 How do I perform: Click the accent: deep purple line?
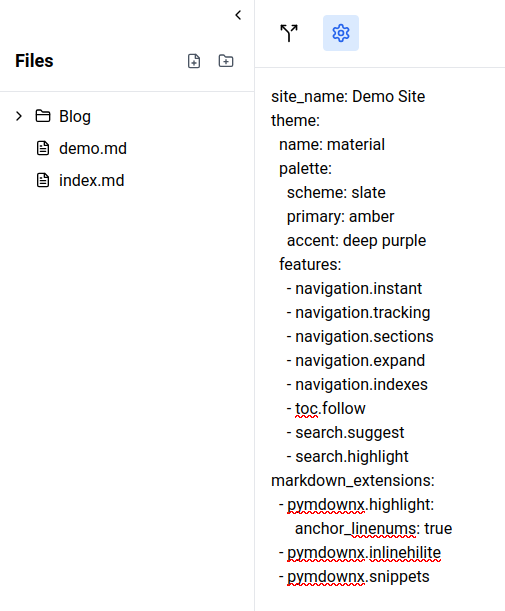357,241
